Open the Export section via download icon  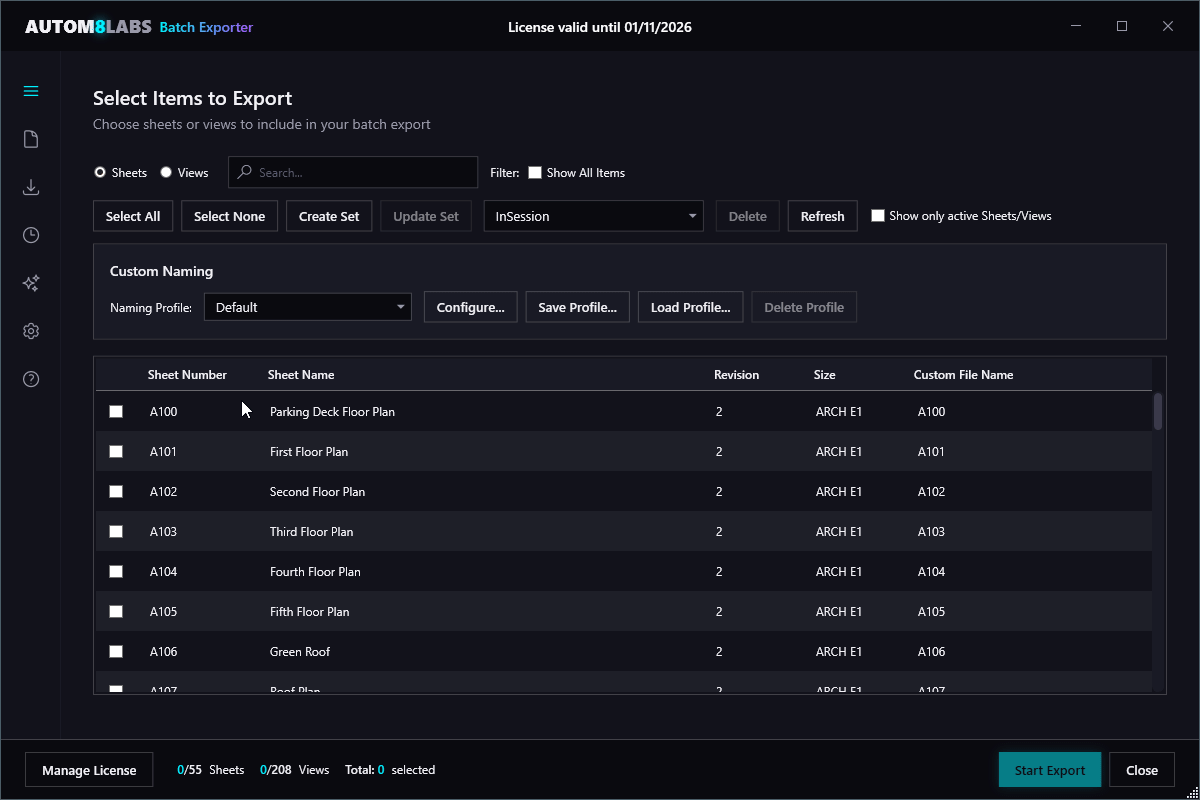point(30,186)
